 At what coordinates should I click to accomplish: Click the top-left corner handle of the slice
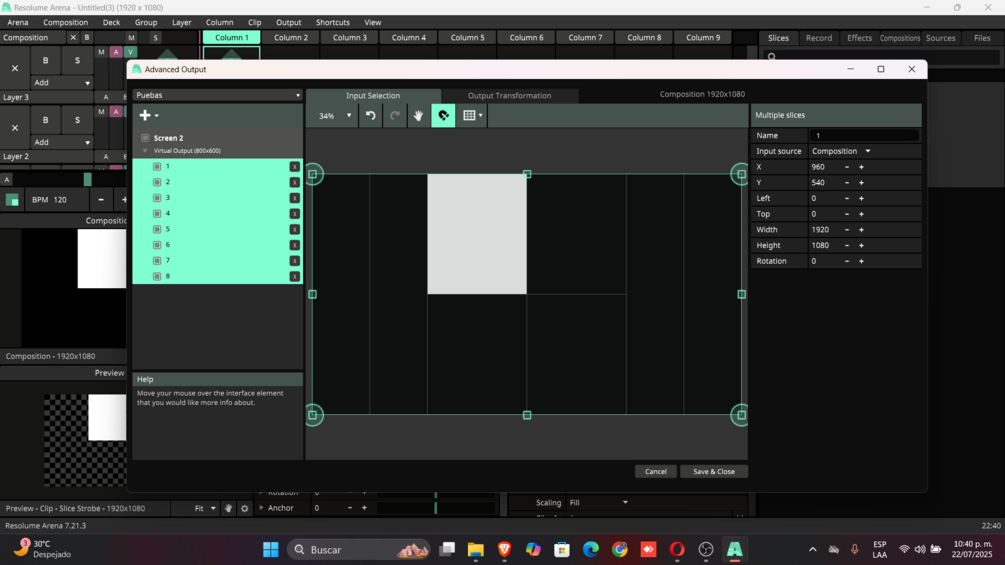(x=313, y=174)
